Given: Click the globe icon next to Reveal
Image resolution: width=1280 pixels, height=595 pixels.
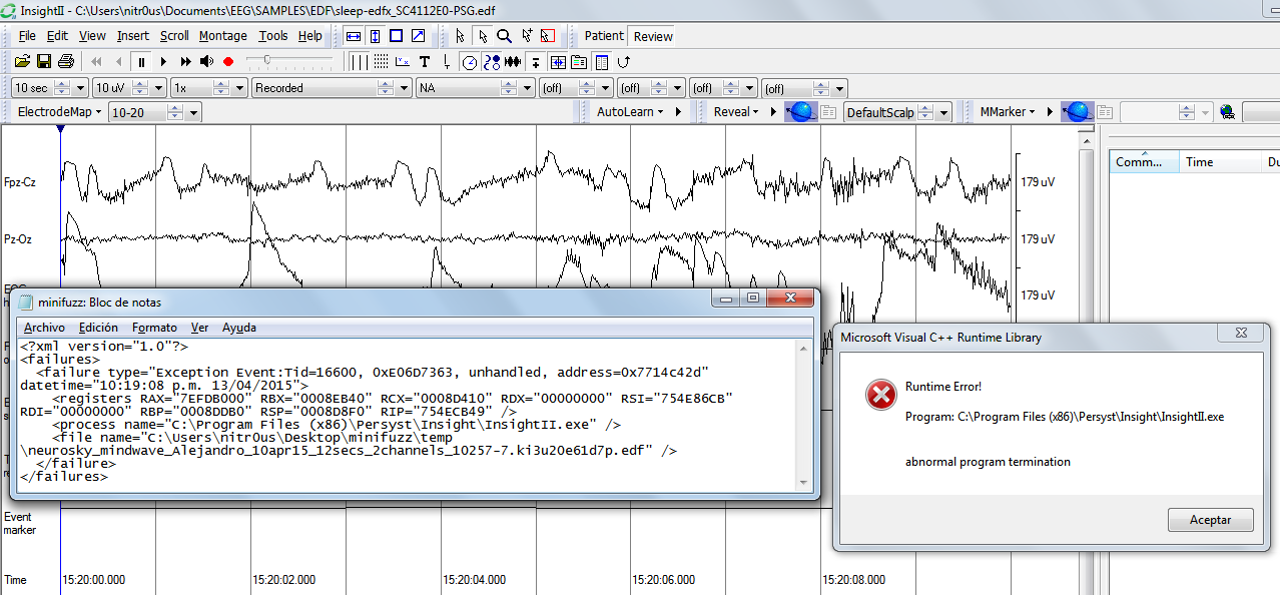Looking at the screenshot, I should point(802,112).
